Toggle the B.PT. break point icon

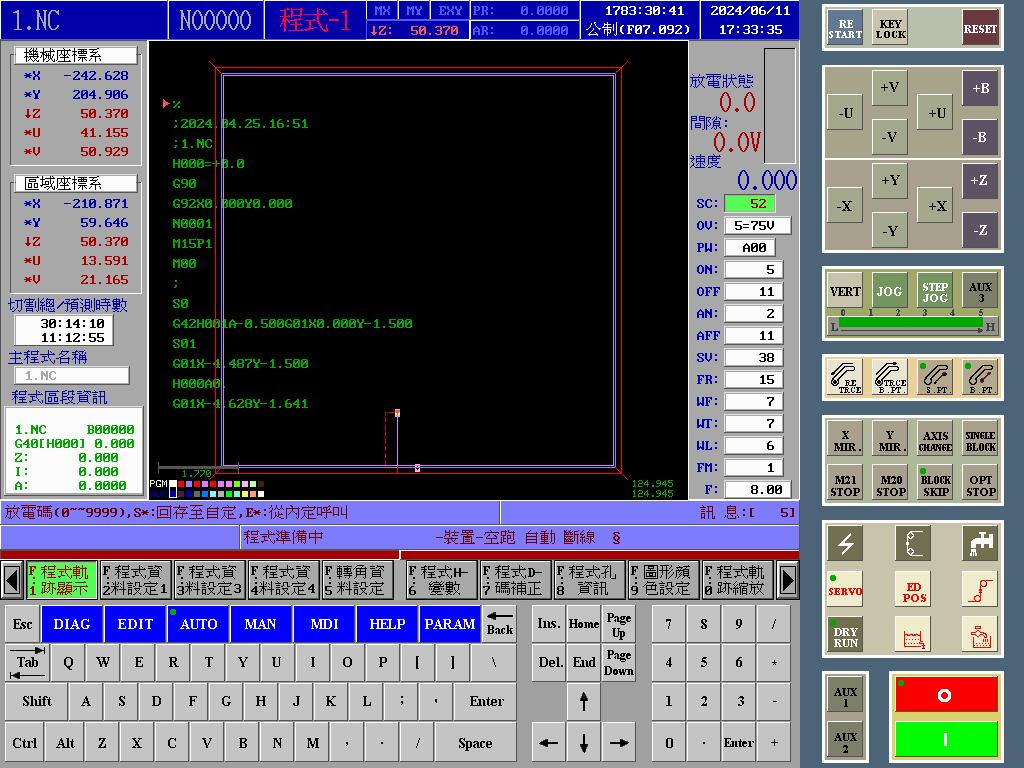coord(980,377)
